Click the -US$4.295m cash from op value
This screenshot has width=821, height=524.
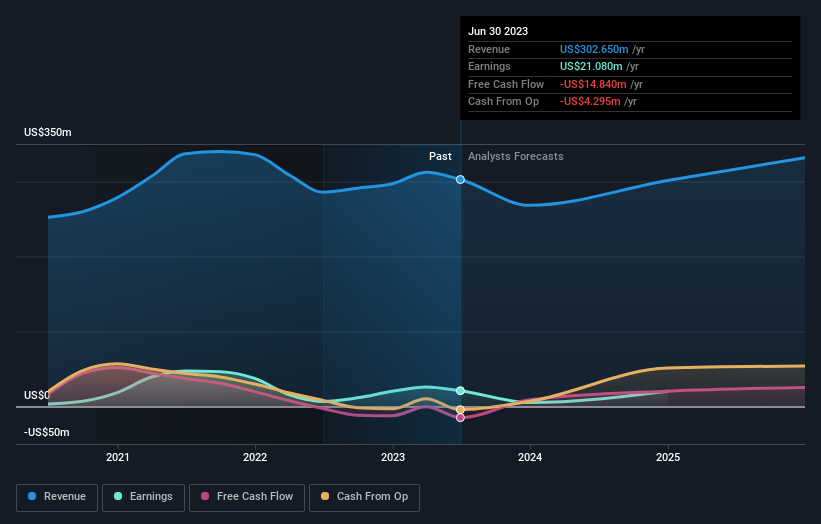coord(590,102)
